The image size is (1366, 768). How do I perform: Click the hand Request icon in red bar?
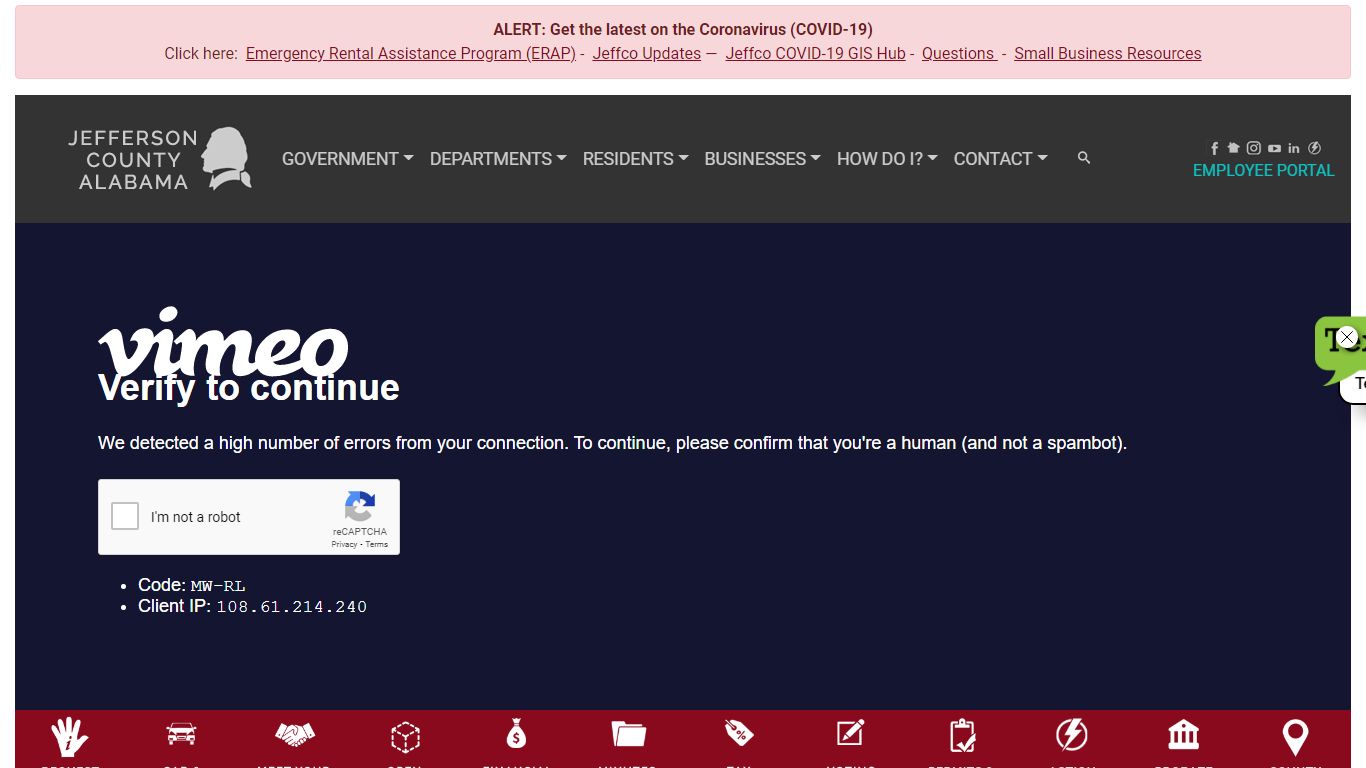click(70, 737)
